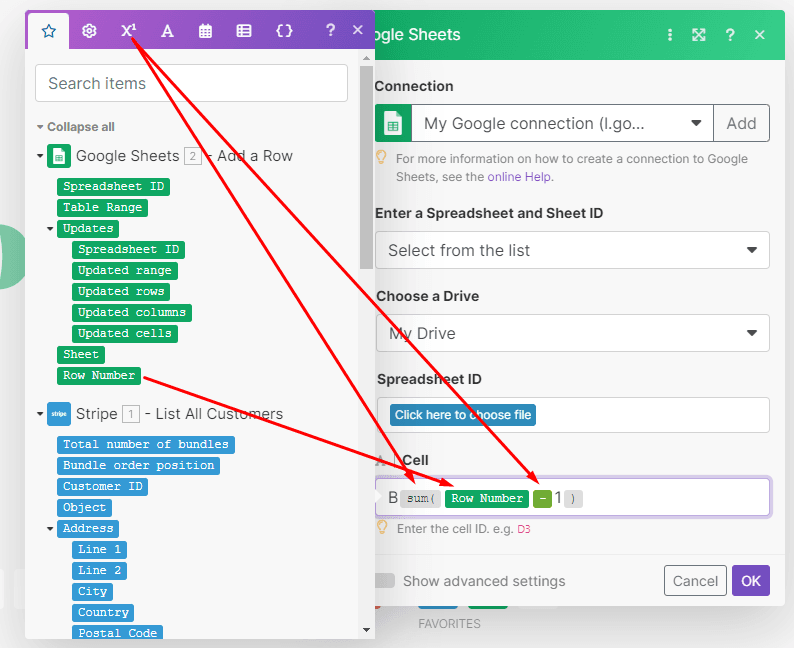794x648 pixels.
Task: Click the Cancel button
Action: pyautogui.click(x=695, y=581)
